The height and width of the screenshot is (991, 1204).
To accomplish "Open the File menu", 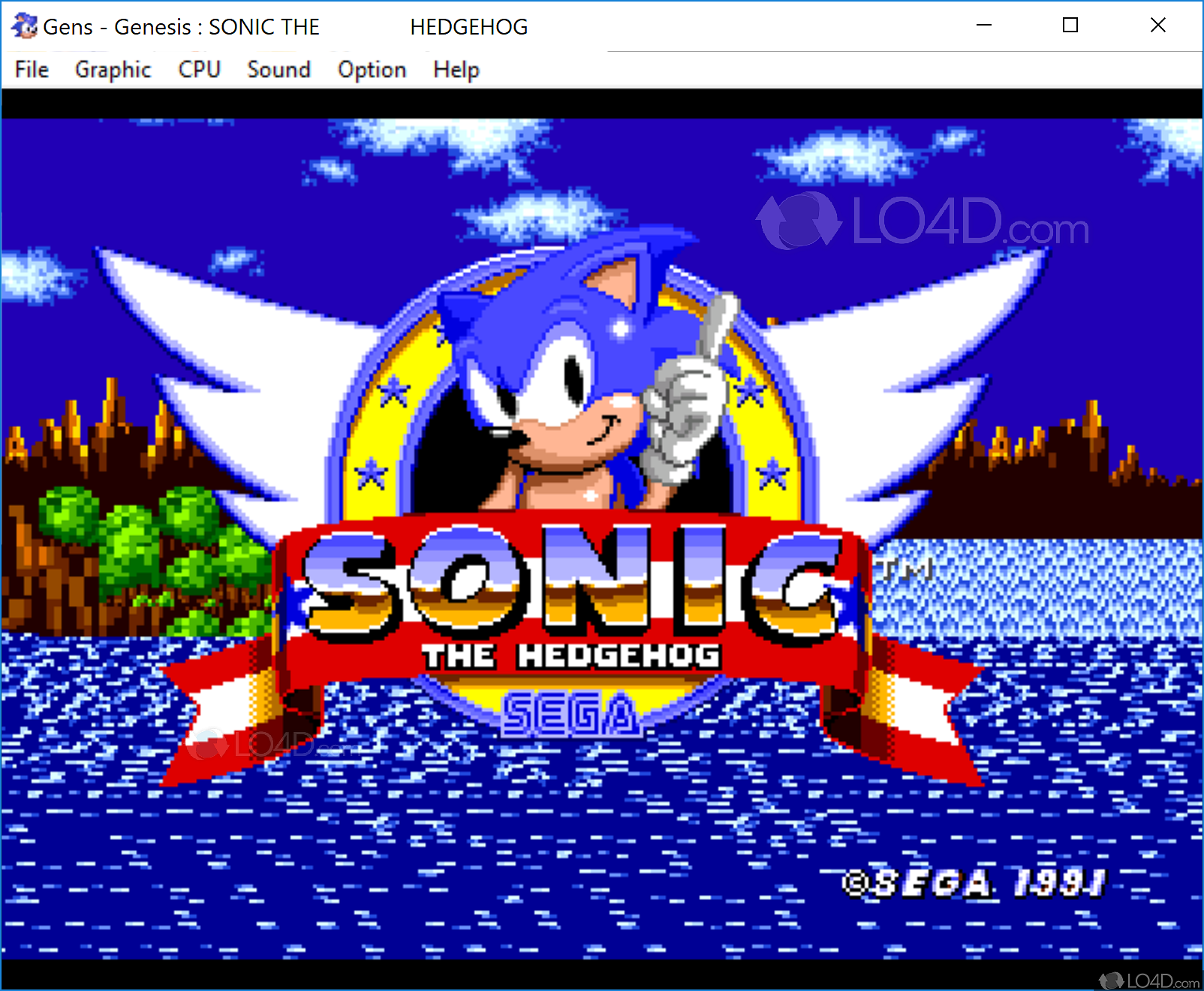I will click(x=31, y=69).
